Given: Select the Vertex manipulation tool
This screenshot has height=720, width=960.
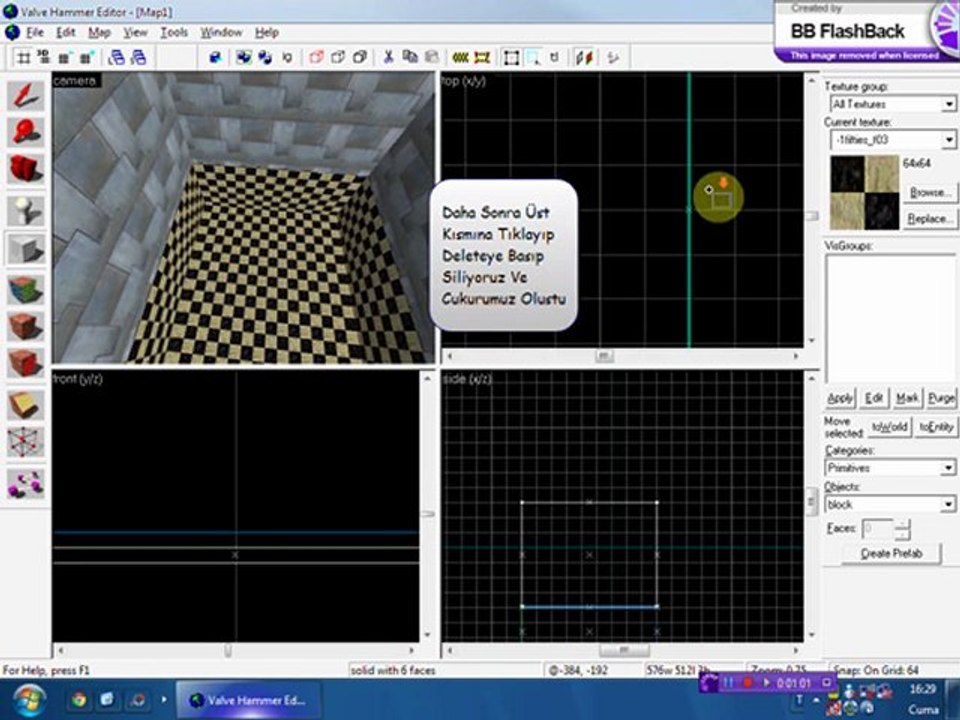Looking at the screenshot, I should (25, 441).
